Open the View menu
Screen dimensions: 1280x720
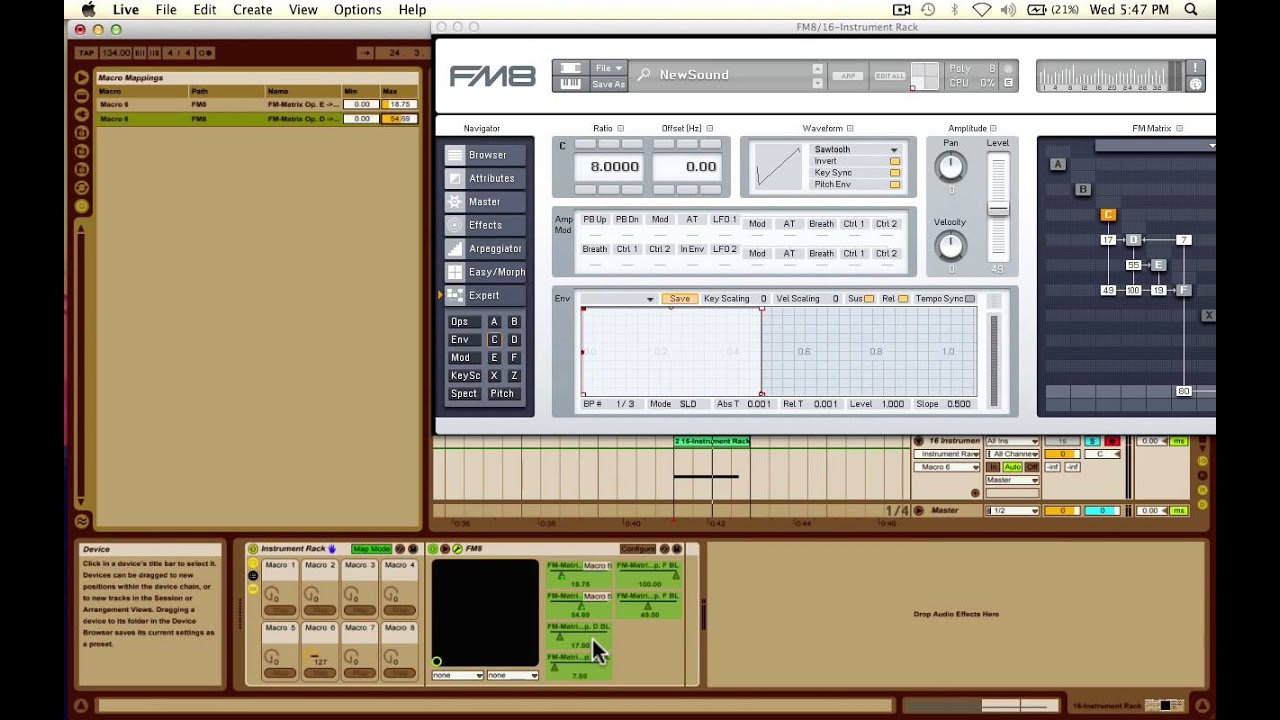[303, 9]
